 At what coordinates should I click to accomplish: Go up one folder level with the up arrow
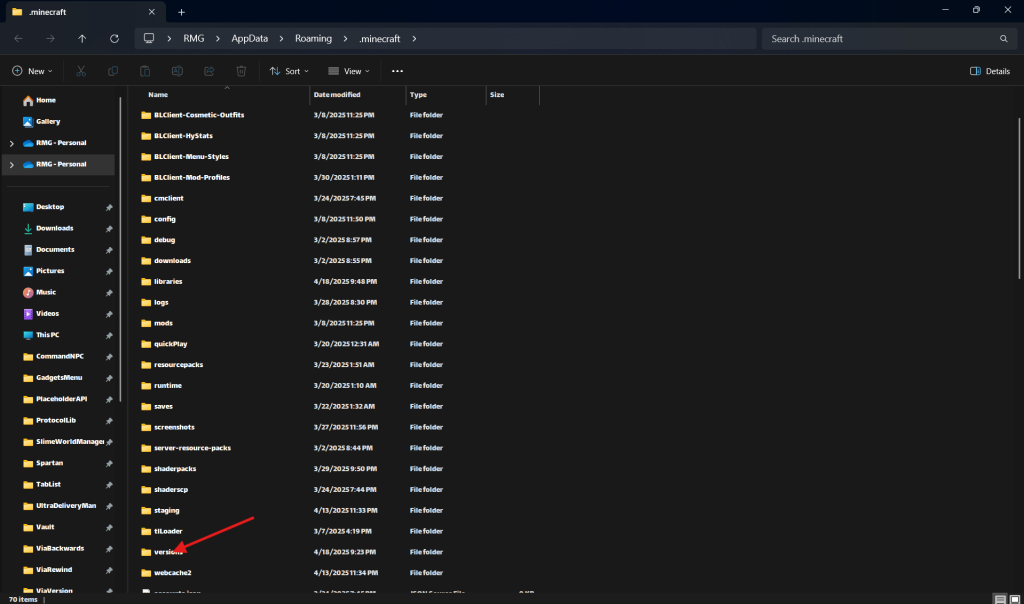82,39
